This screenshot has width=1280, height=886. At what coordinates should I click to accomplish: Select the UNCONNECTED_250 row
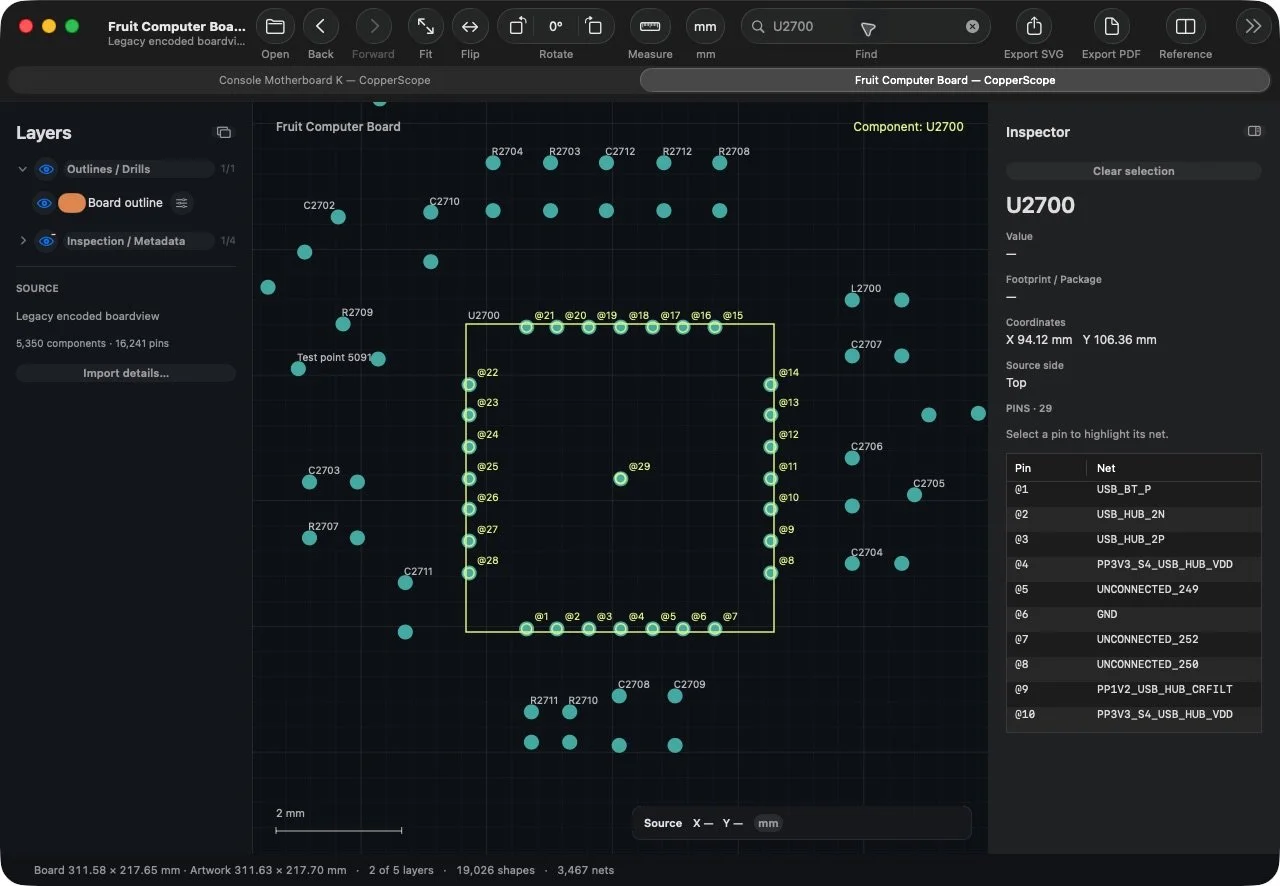1133,665
